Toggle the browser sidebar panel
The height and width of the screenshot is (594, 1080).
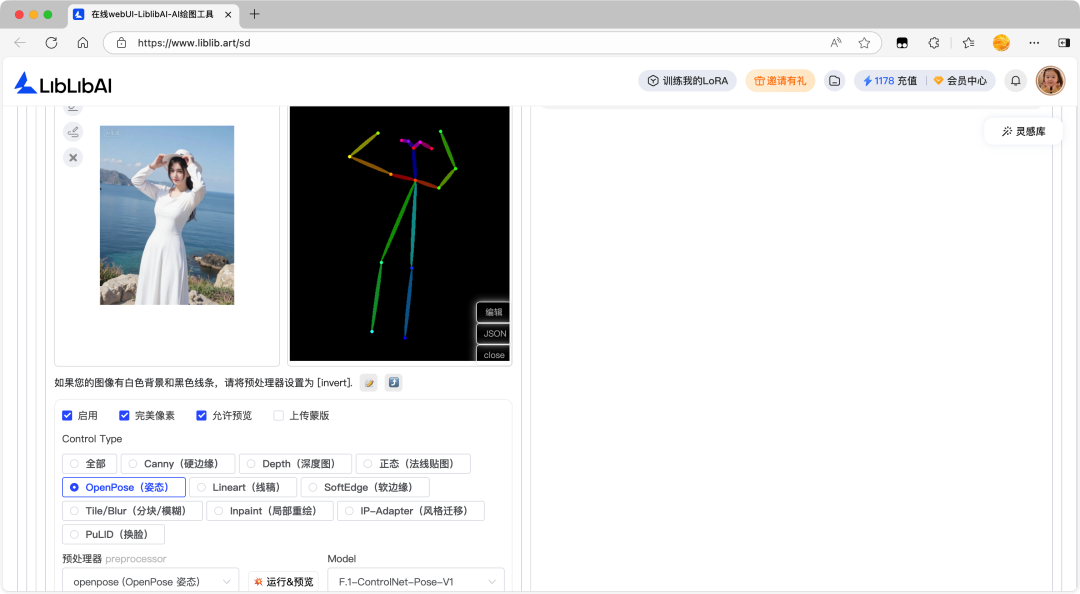pos(1063,43)
